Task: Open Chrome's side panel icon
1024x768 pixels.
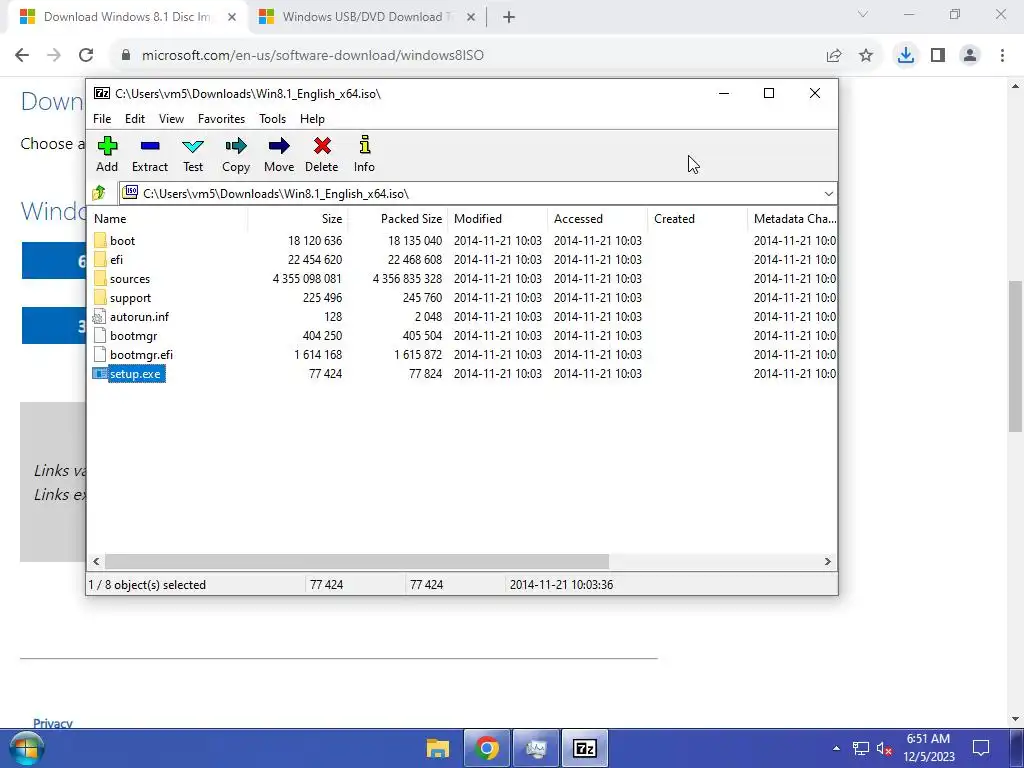Action: pyautogui.click(x=938, y=55)
